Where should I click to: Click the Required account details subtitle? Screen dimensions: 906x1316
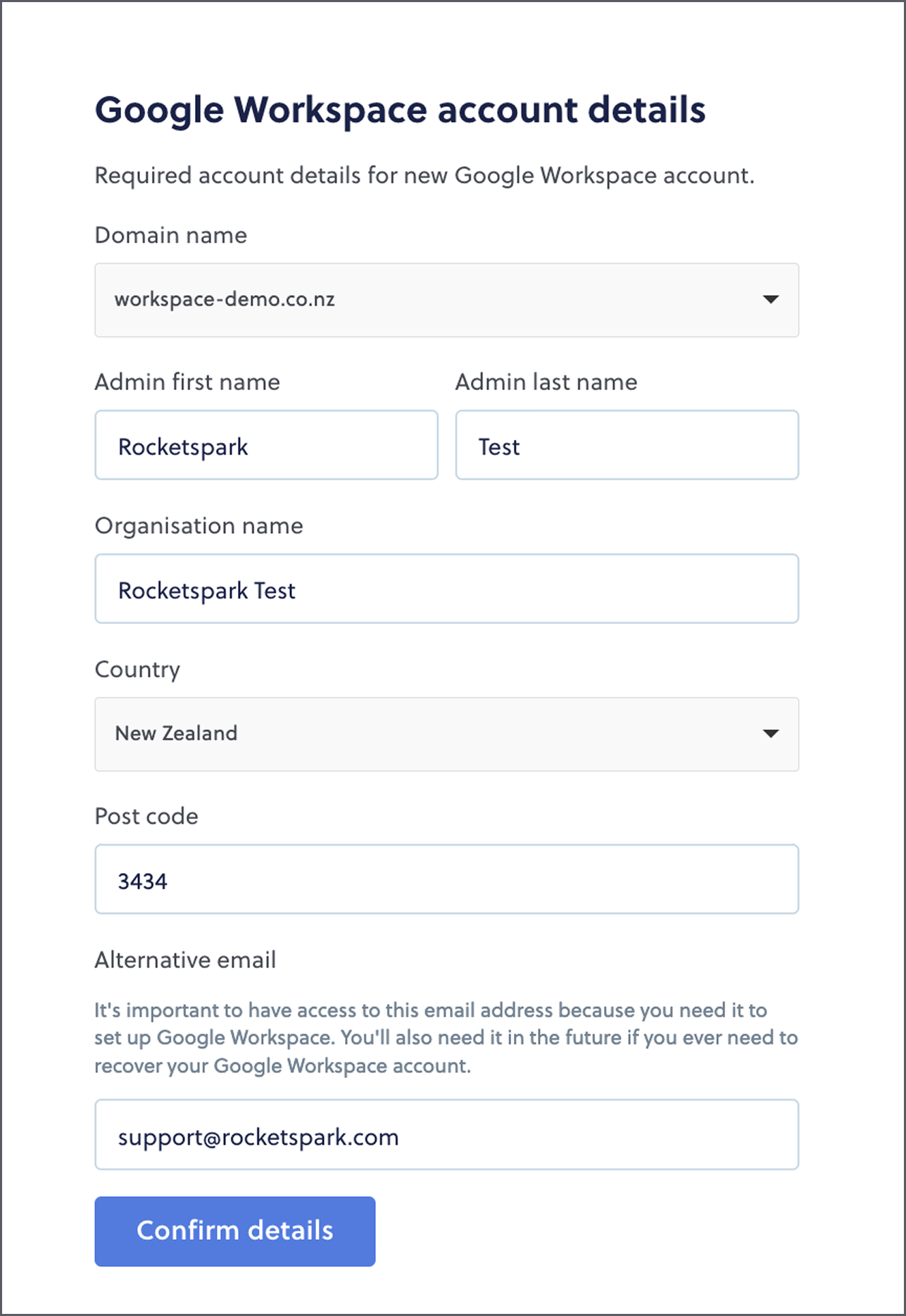tap(424, 175)
